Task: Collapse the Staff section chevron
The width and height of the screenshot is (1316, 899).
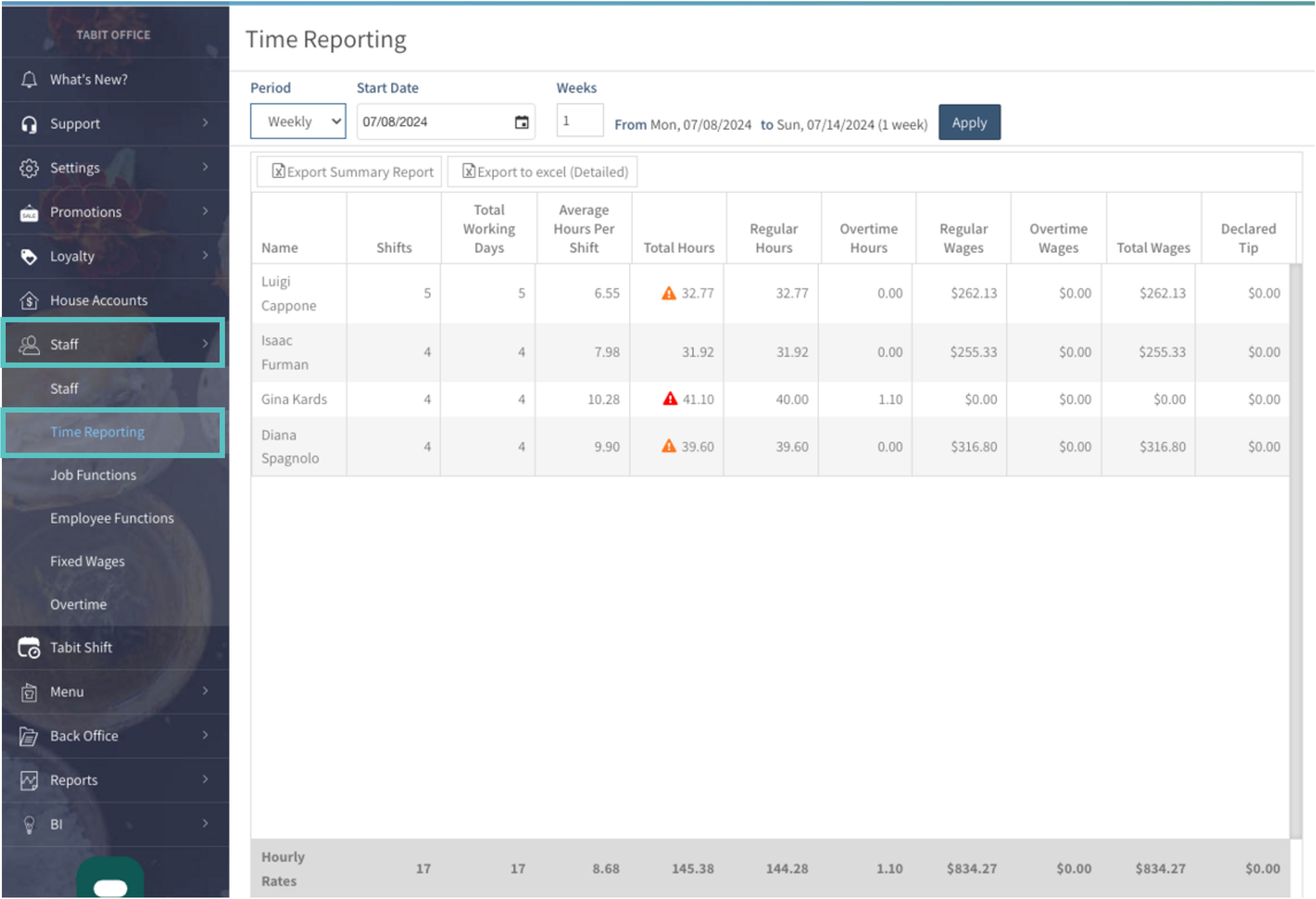Action: pyautogui.click(x=205, y=344)
